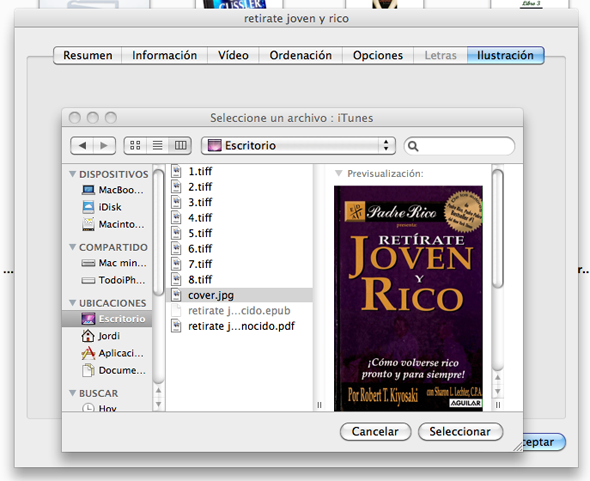Open the Aplicaciones folder in sidebar
This screenshot has height=481, width=590.
click(x=107, y=353)
